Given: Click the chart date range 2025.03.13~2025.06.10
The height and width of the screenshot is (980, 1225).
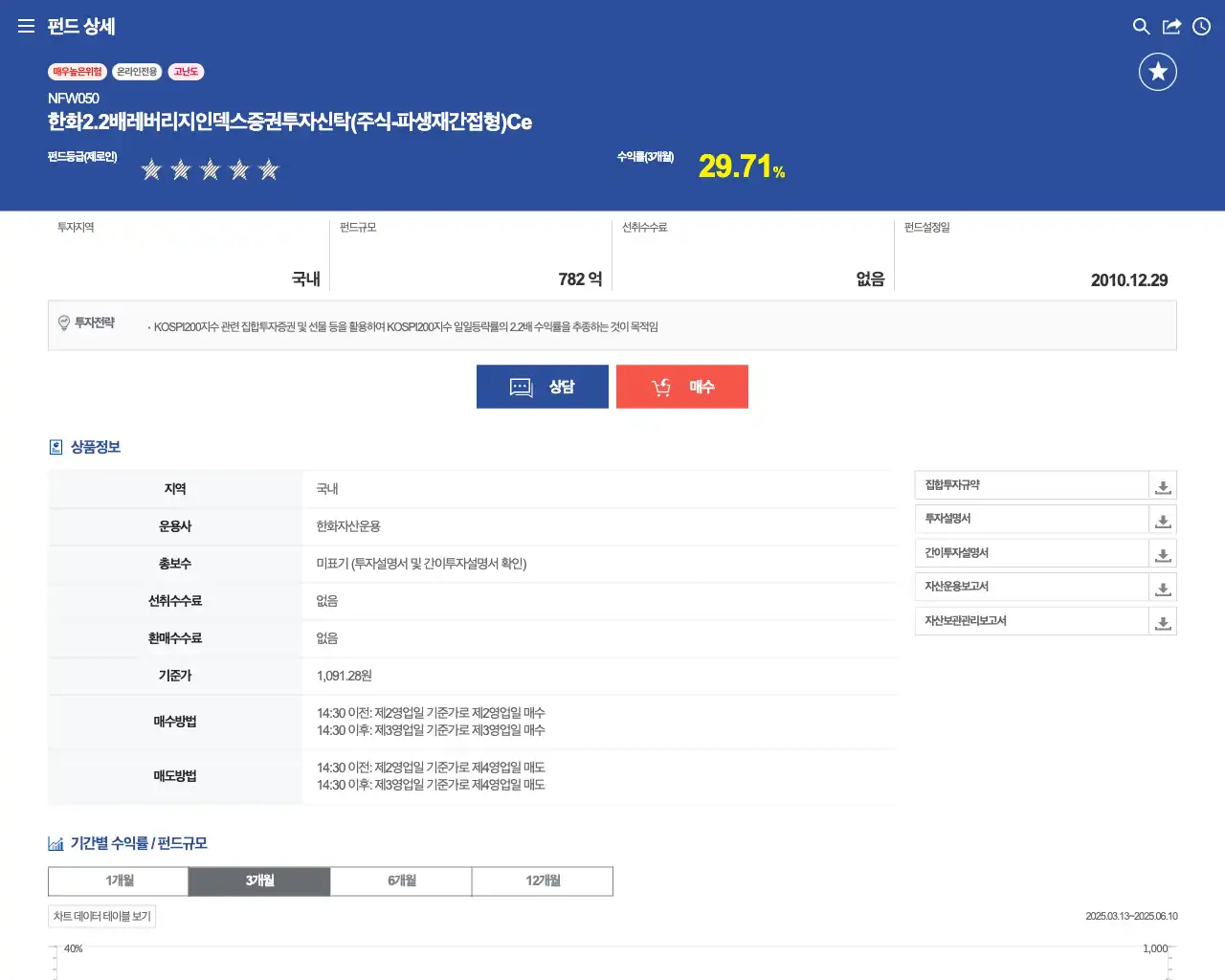Looking at the screenshot, I should click(1131, 917).
